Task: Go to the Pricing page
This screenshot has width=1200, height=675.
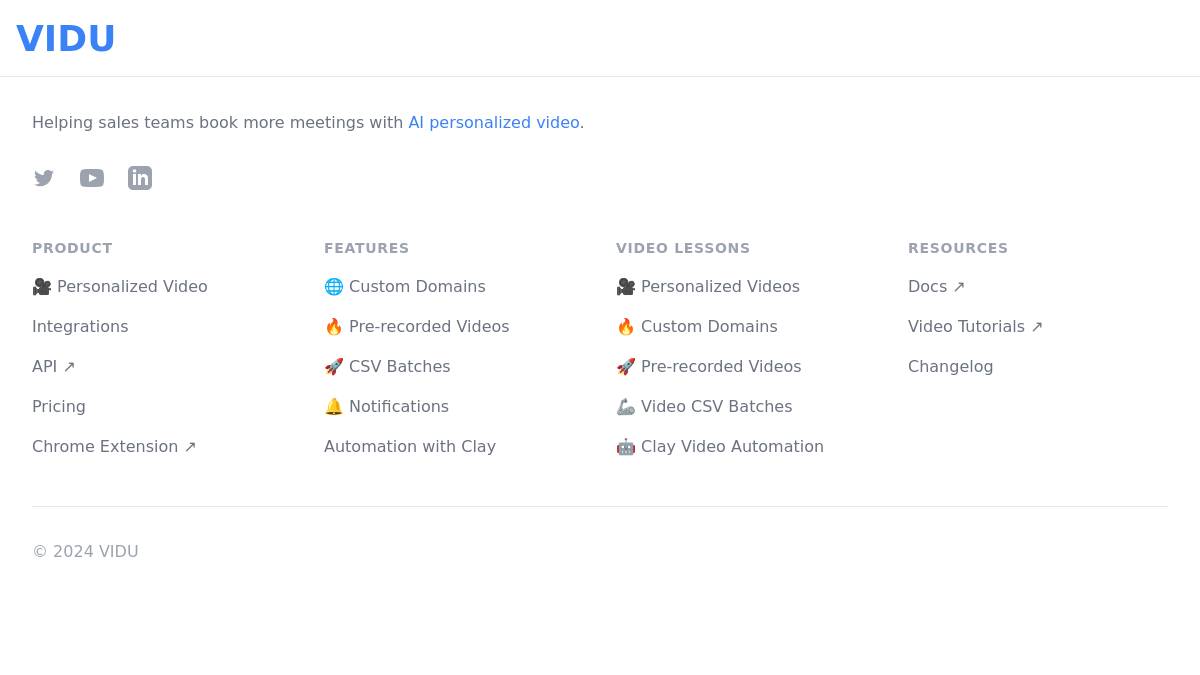Action: click(59, 407)
